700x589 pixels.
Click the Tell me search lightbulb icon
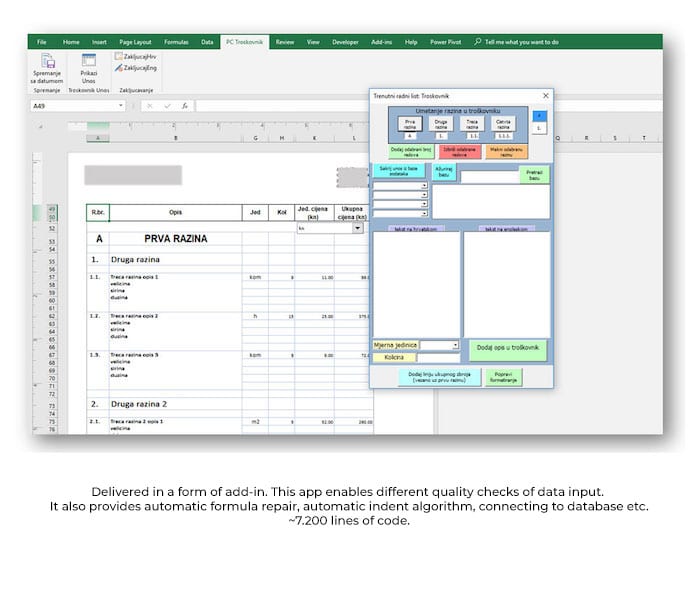click(478, 42)
